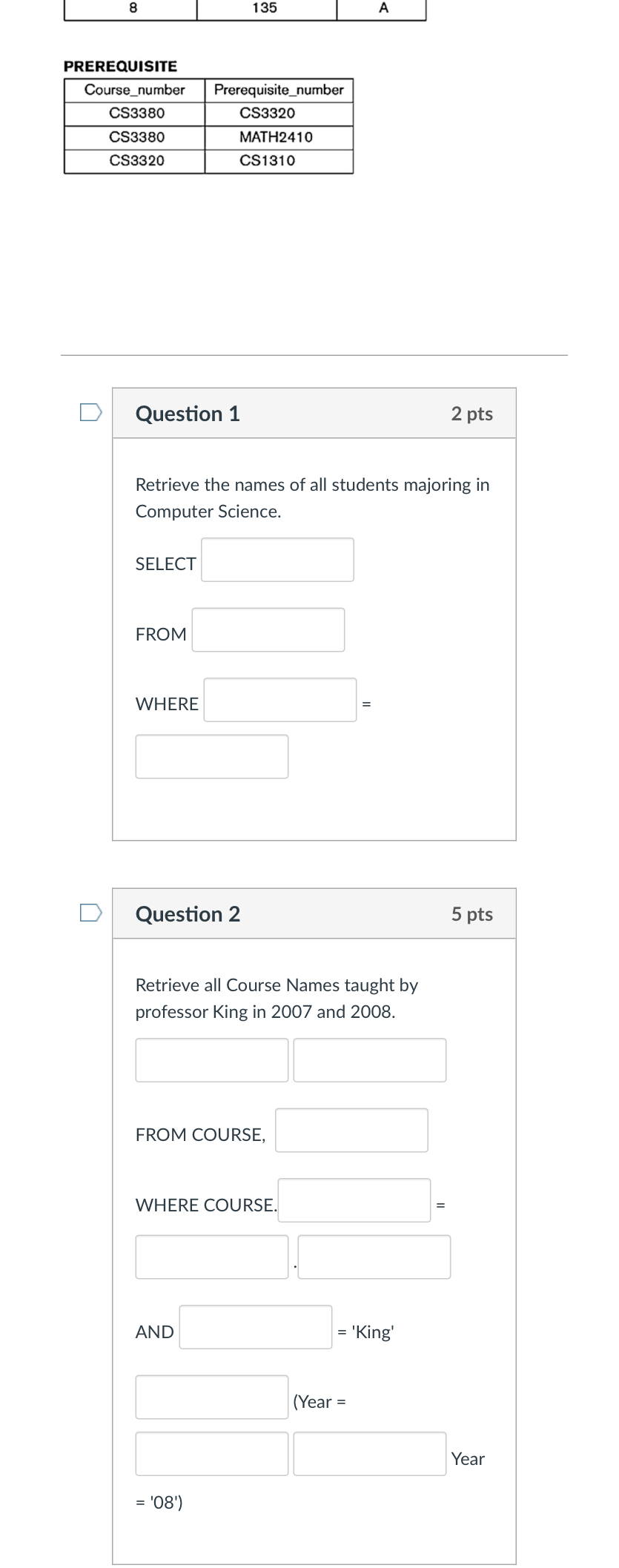Click the blank immediately left of trailing Year
Viewport: 619px width, 1568px height.
tap(370, 1454)
